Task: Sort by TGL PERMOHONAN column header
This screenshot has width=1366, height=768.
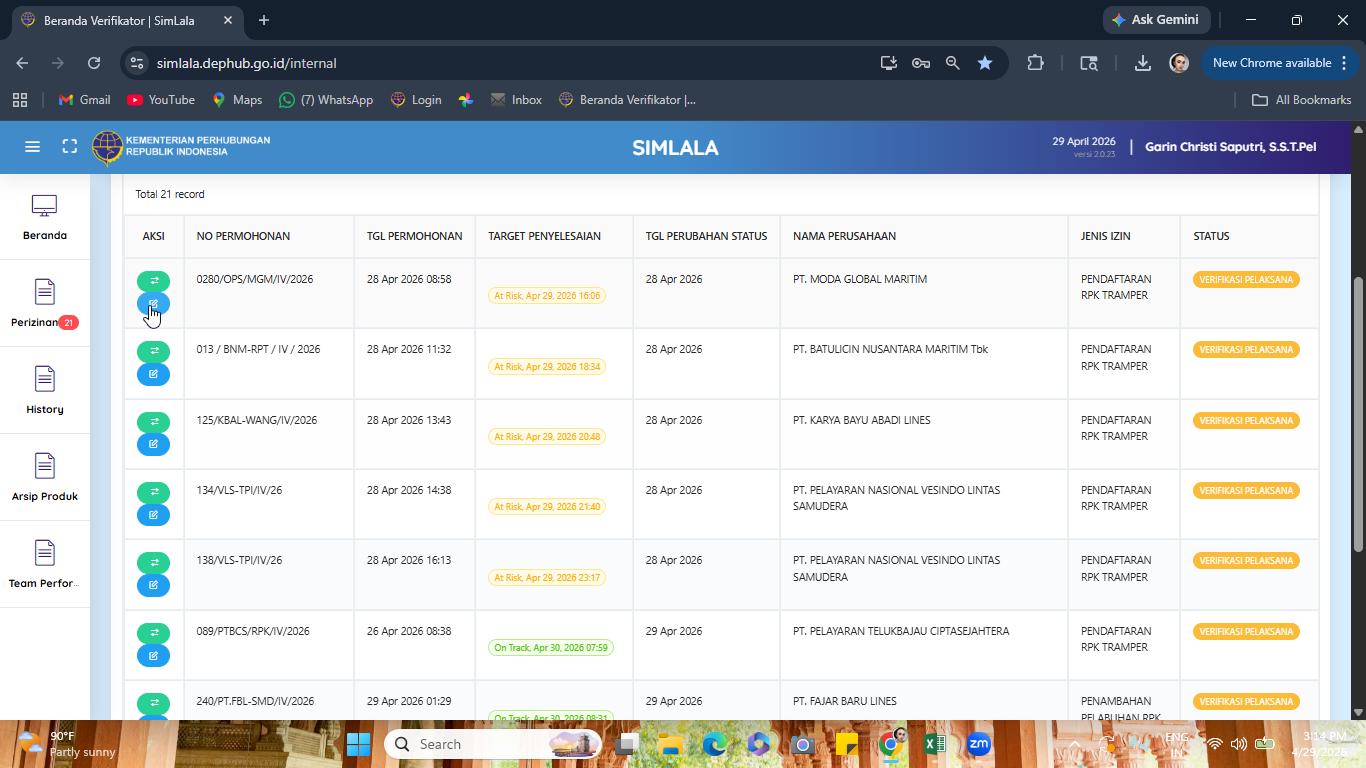Action: click(414, 236)
